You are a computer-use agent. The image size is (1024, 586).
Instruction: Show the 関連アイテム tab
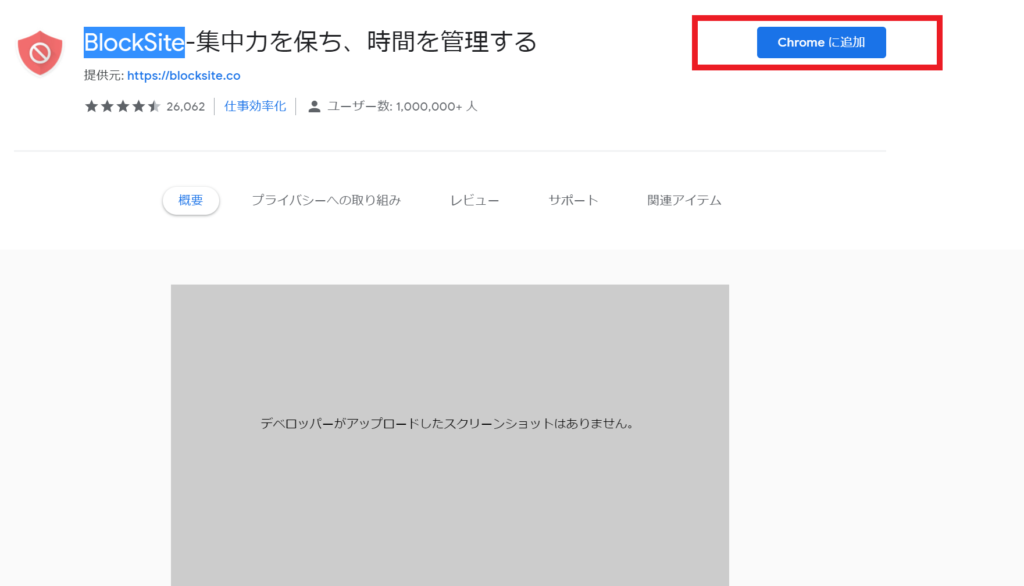coord(684,201)
